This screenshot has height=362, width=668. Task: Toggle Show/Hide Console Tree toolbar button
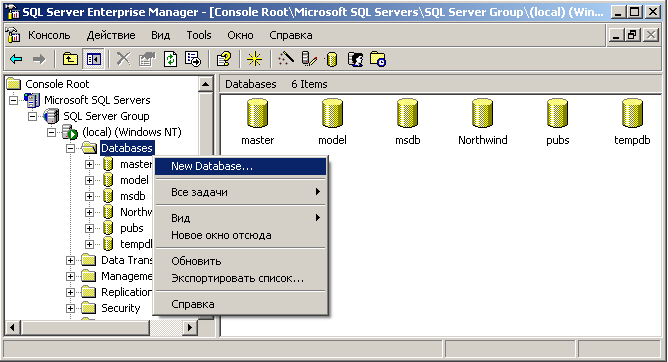point(93,59)
